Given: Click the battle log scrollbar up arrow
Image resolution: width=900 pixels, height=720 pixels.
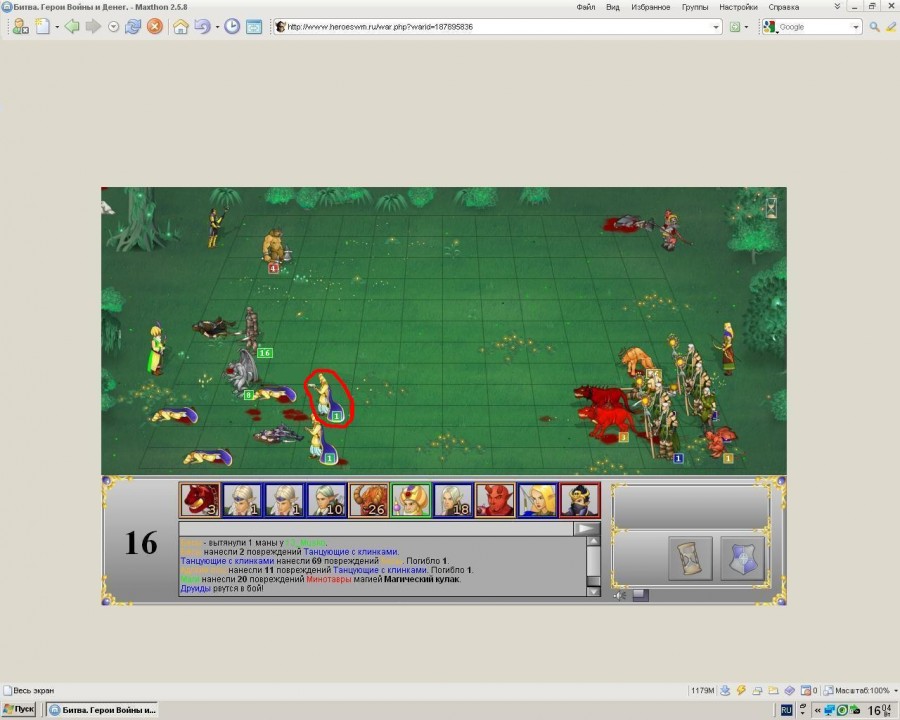Looking at the screenshot, I should click(x=593, y=541).
